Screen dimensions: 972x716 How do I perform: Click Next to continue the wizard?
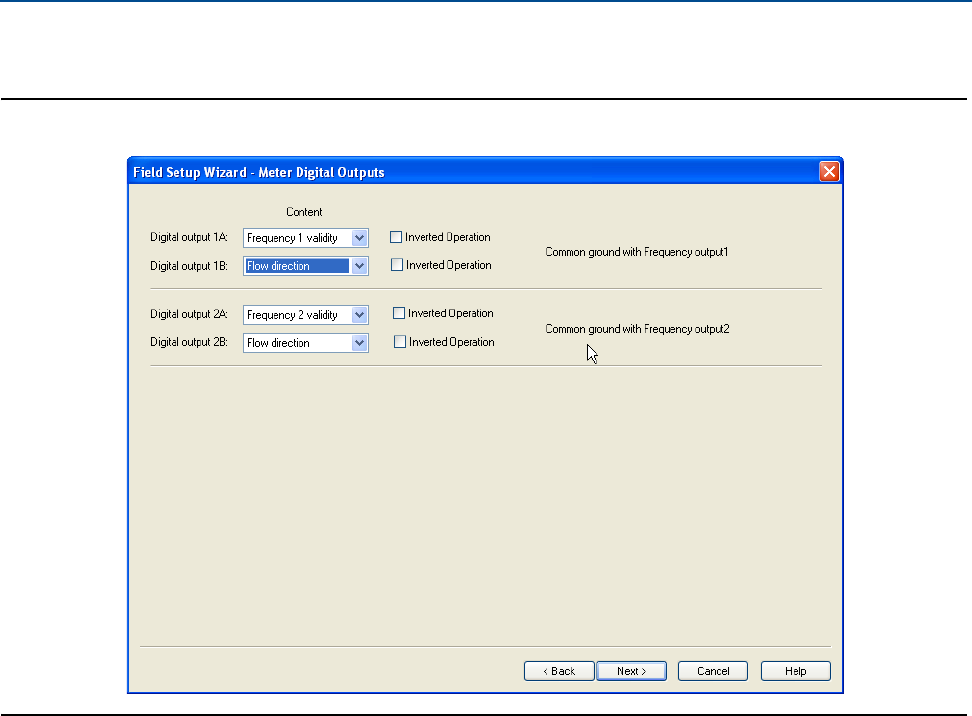pos(631,671)
